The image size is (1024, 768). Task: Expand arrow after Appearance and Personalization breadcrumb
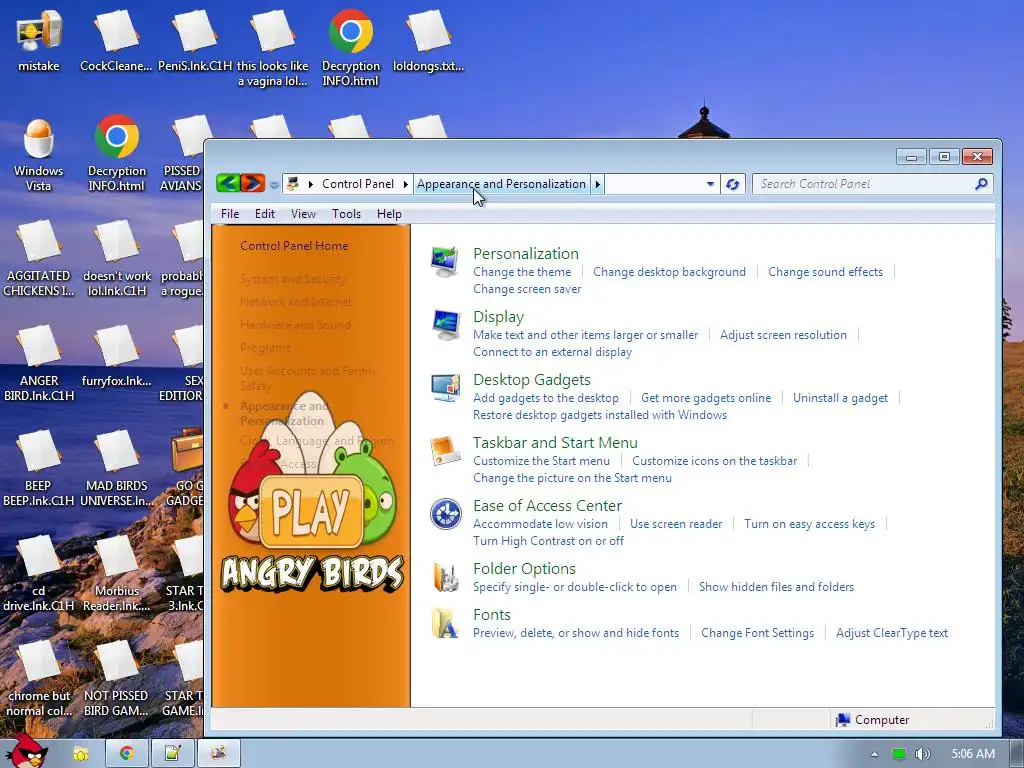[x=598, y=184]
